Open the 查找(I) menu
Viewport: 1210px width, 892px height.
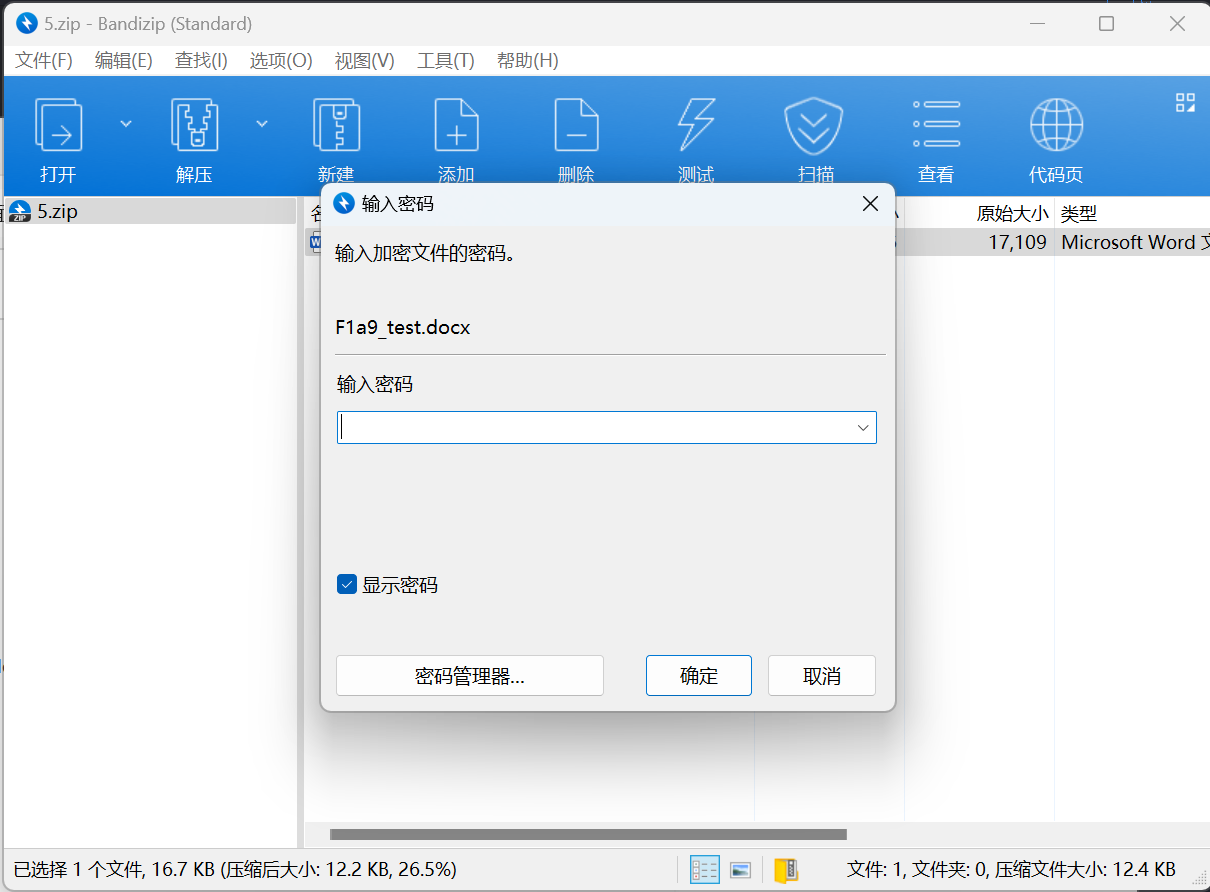pyautogui.click(x=201, y=61)
